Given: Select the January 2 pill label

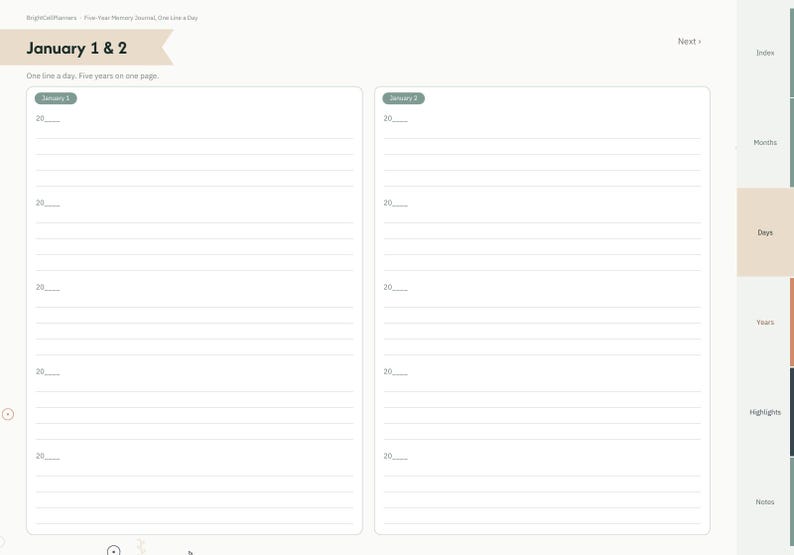Looking at the screenshot, I should click(404, 98).
